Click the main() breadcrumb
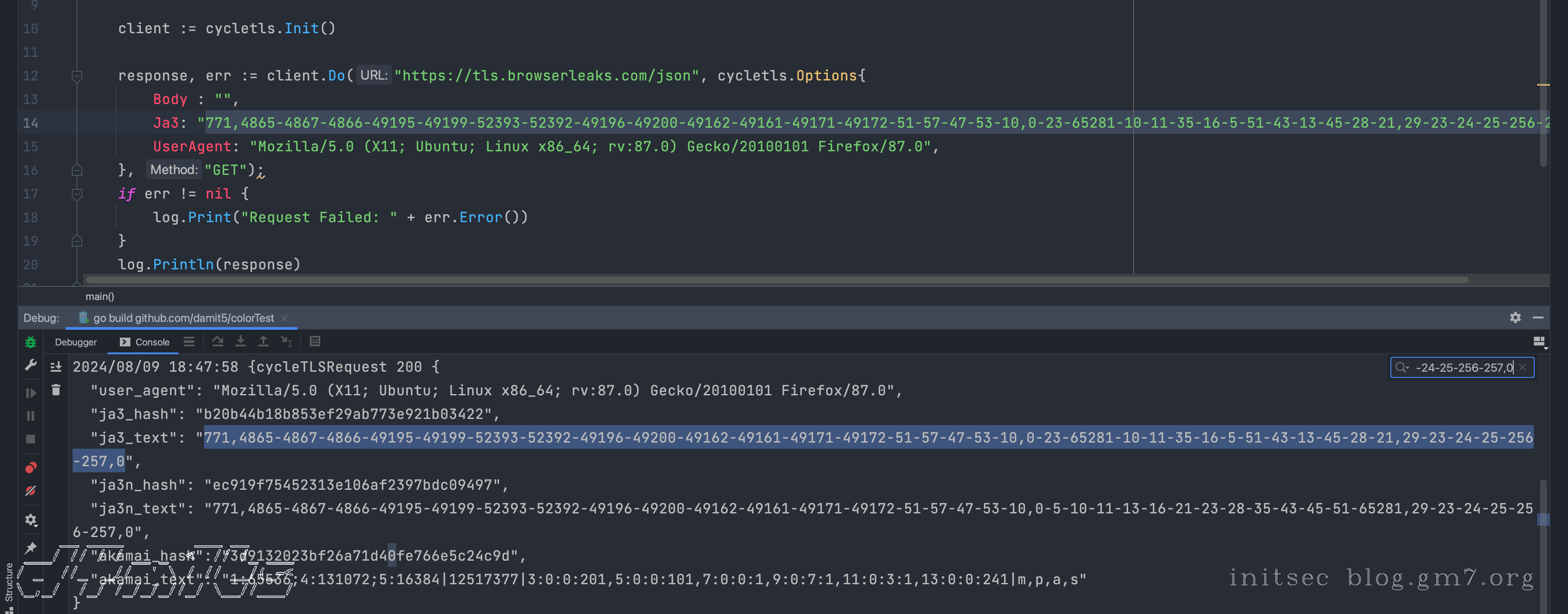1568x614 pixels. tap(101, 297)
